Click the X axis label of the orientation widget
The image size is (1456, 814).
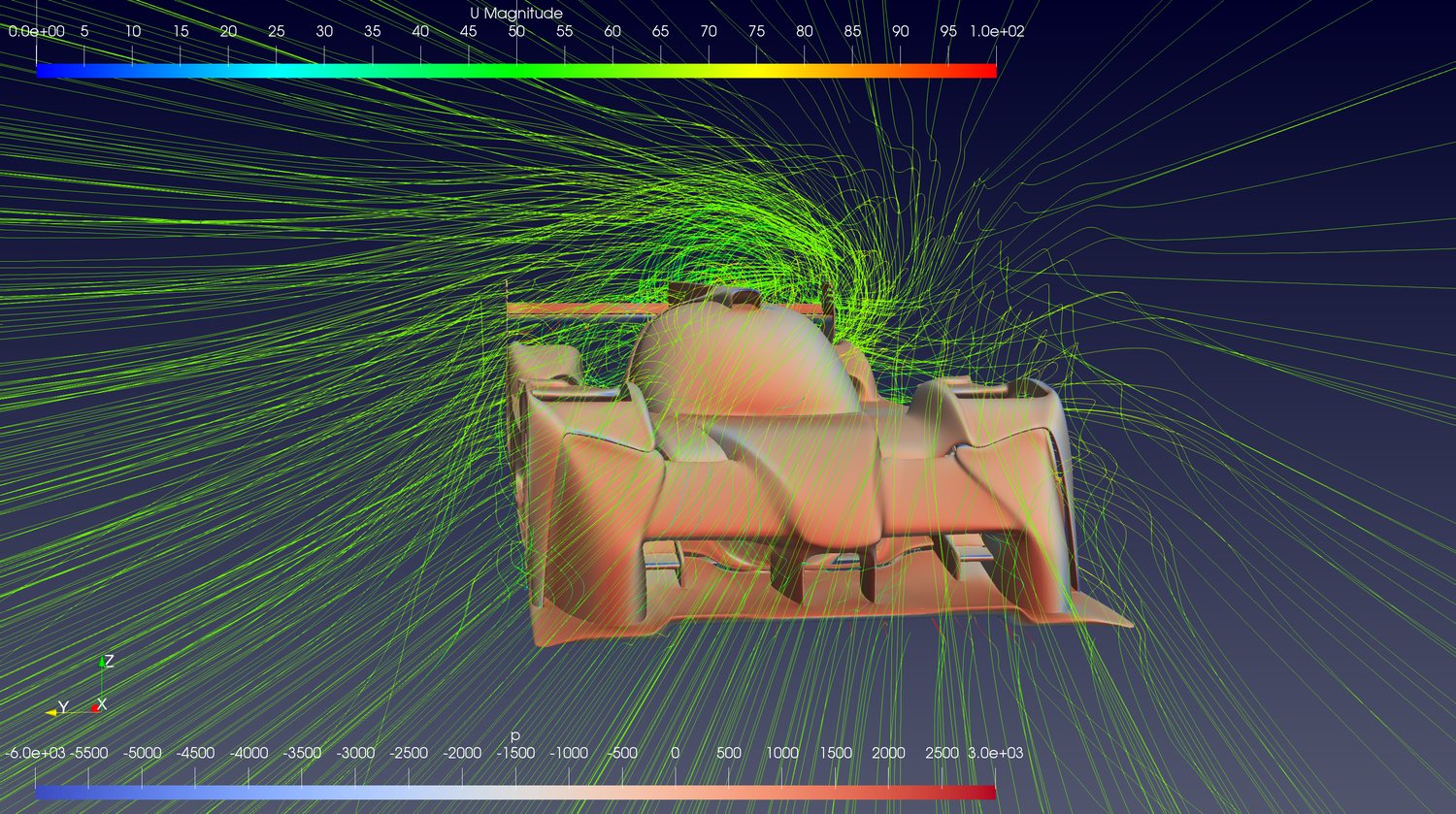click(102, 704)
